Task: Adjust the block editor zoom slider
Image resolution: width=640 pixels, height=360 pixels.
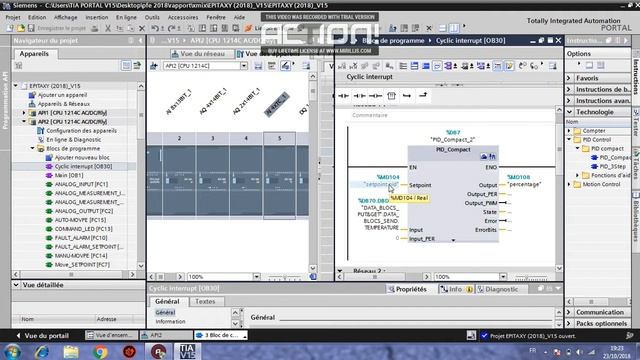Action: pyautogui.click(x=530, y=277)
